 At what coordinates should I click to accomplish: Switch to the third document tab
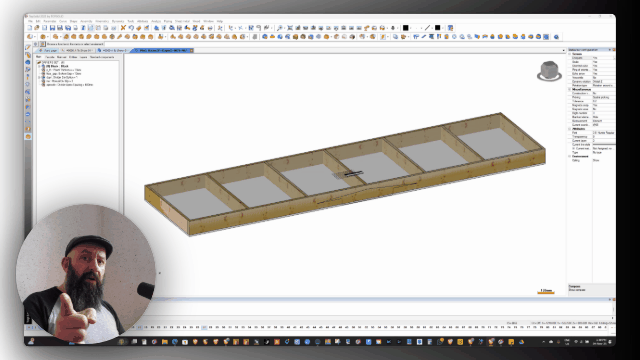[x=112, y=51]
